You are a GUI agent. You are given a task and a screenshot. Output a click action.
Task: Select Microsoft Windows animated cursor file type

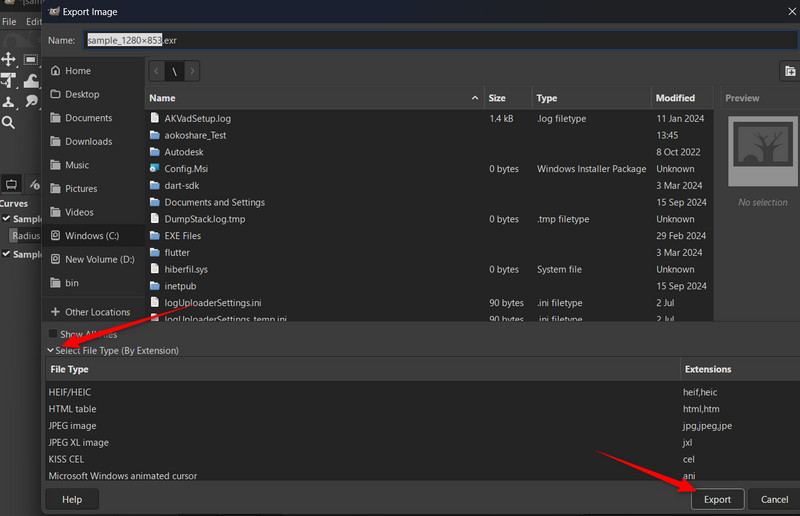point(422,475)
